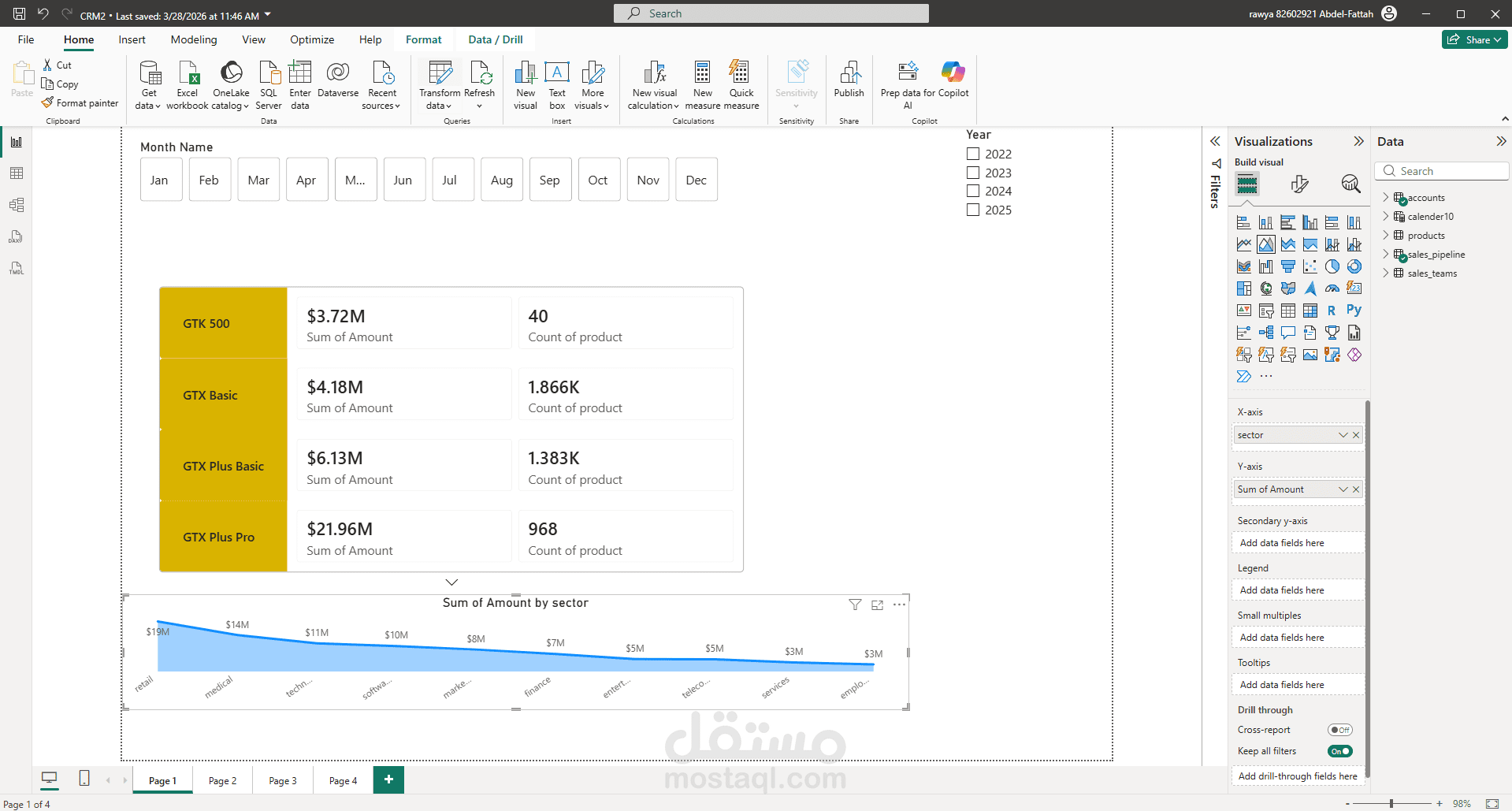
Task: Toggle the Cross-report switch
Action: (1339, 730)
